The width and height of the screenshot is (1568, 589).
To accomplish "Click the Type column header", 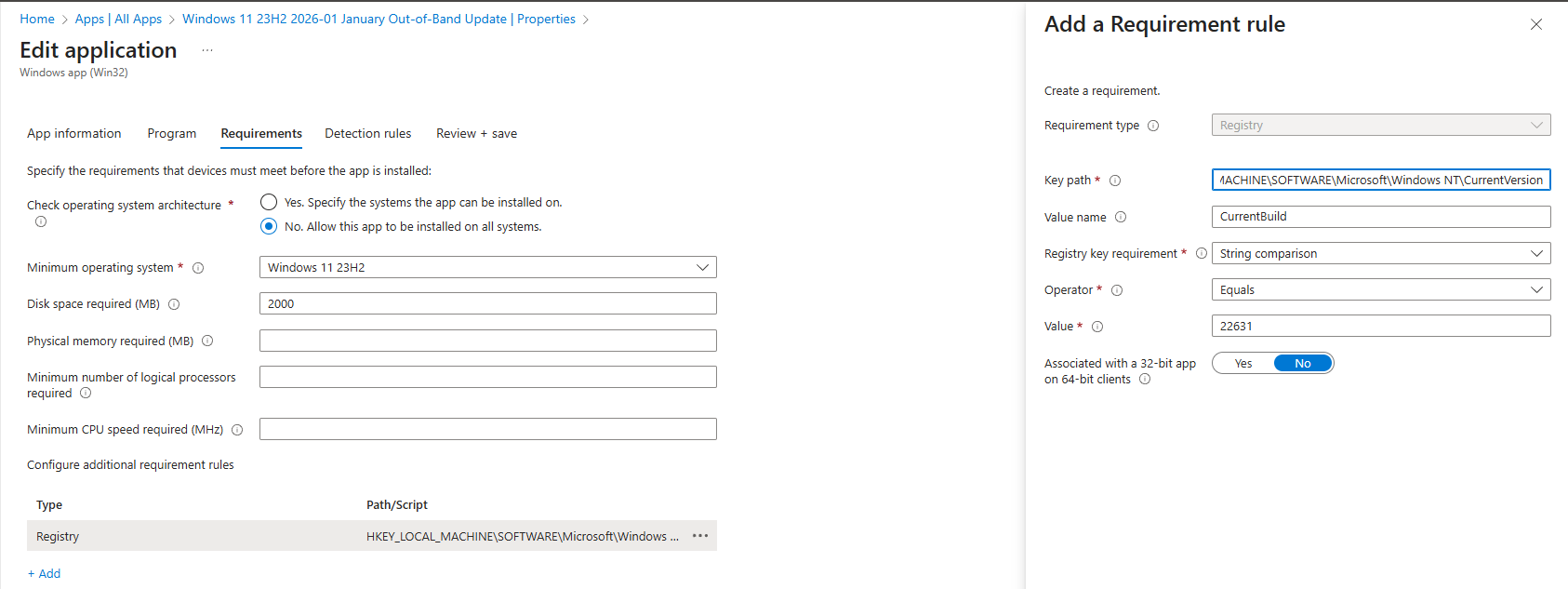I will click(49, 505).
